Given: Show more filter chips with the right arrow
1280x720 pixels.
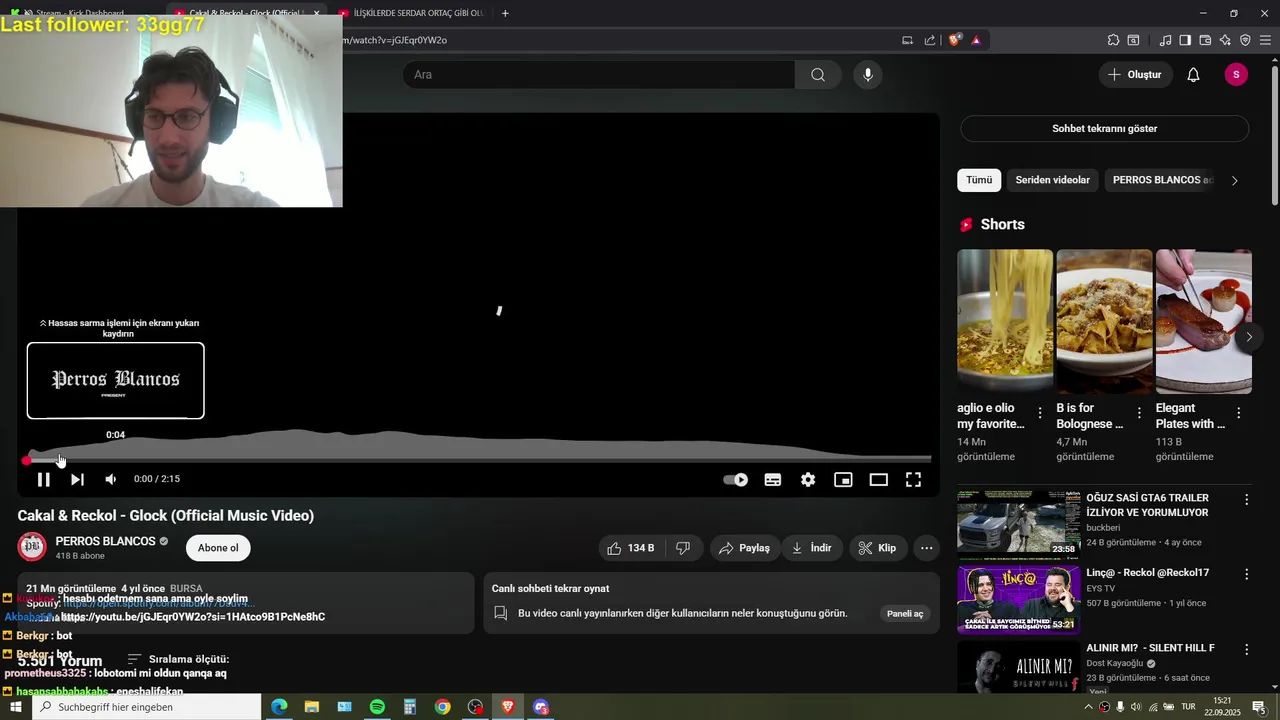Looking at the screenshot, I should (x=1234, y=181).
